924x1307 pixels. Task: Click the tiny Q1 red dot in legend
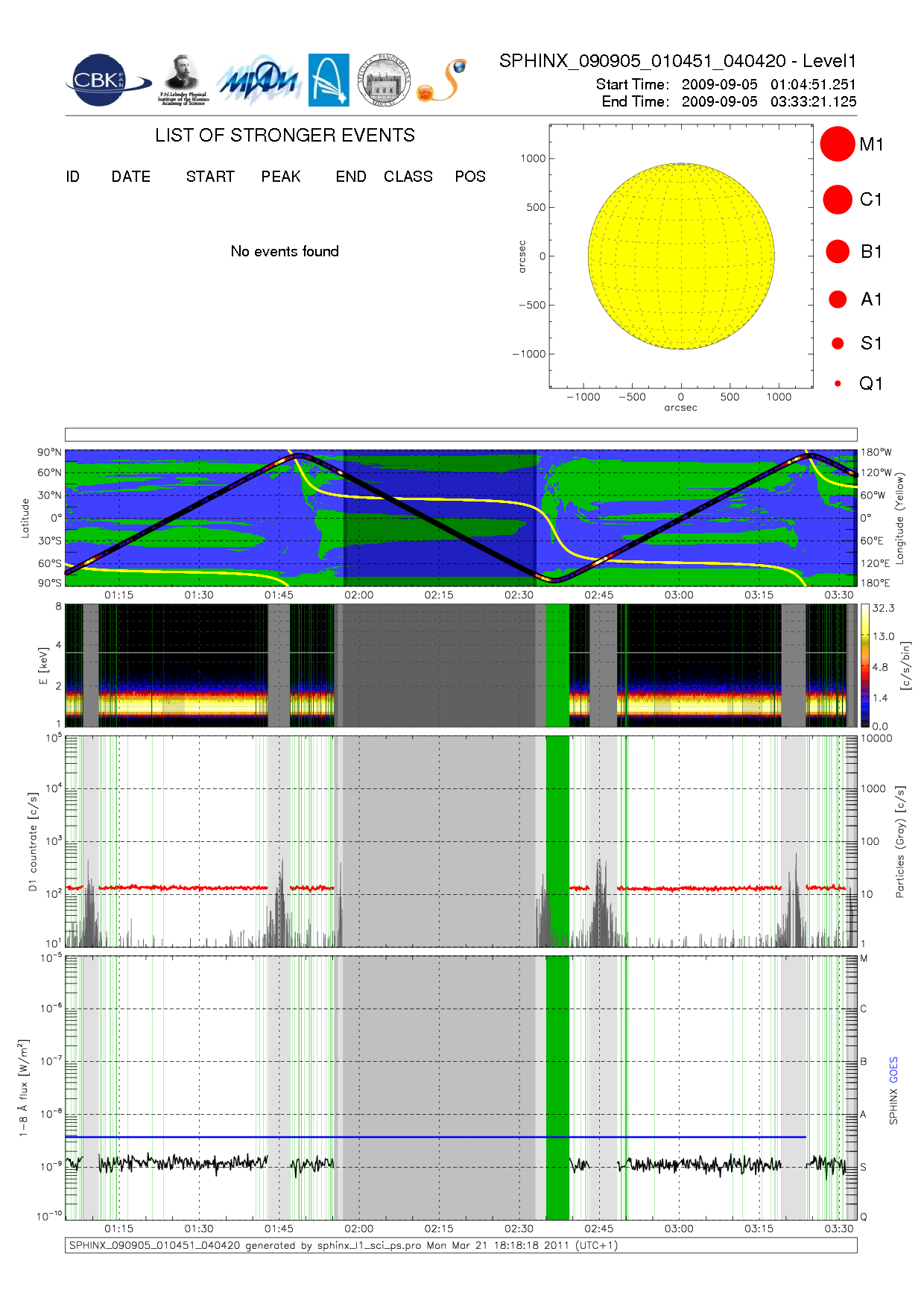(x=838, y=384)
